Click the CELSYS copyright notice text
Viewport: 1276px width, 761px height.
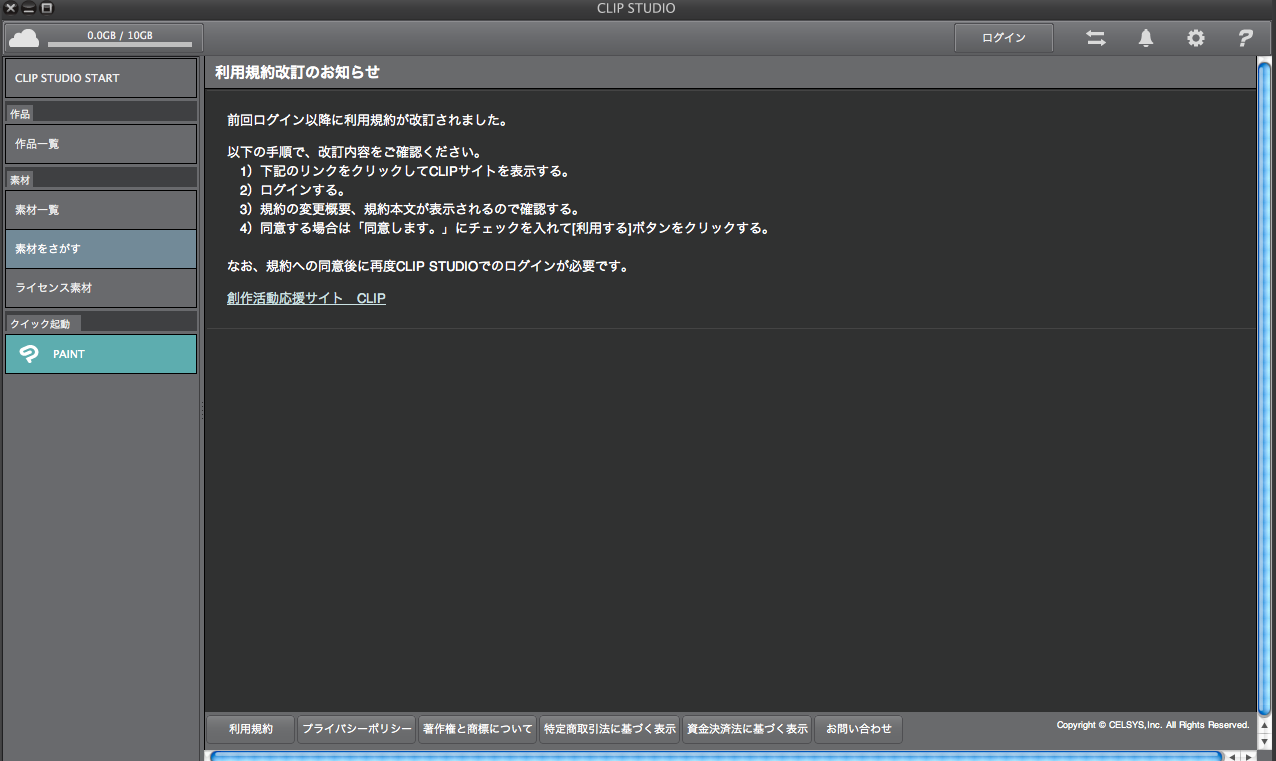pyautogui.click(x=1153, y=725)
